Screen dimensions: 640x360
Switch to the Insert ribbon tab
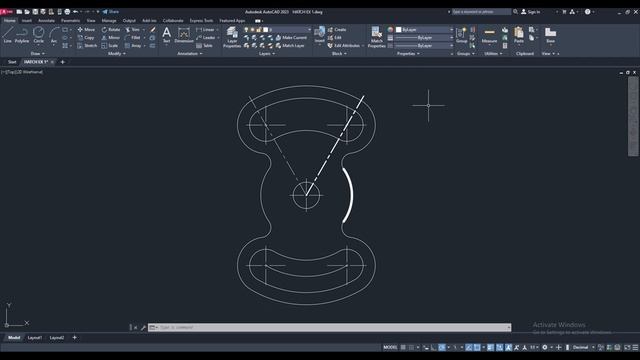click(x=27, y=20)
